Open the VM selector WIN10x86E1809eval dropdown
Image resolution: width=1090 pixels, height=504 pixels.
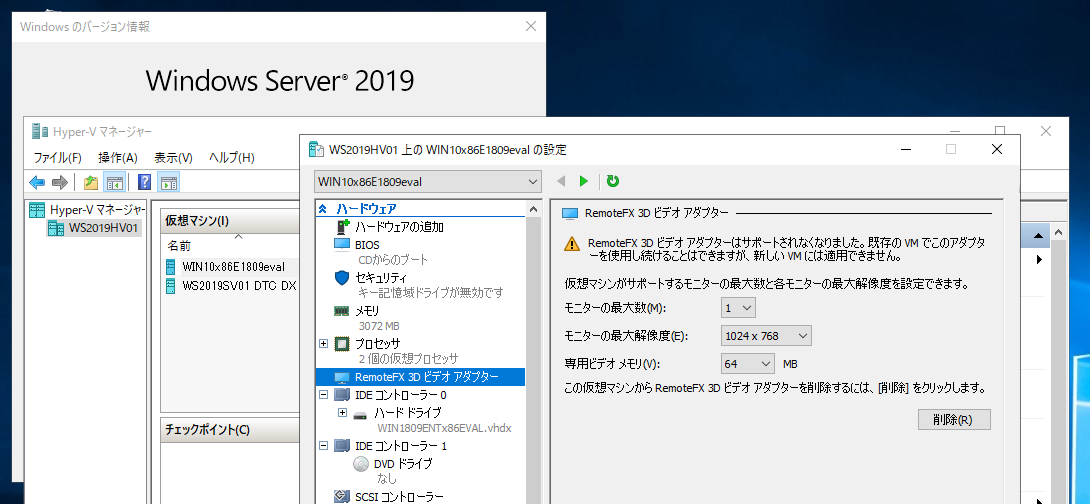pyautogui.click(x=428, y=182)
